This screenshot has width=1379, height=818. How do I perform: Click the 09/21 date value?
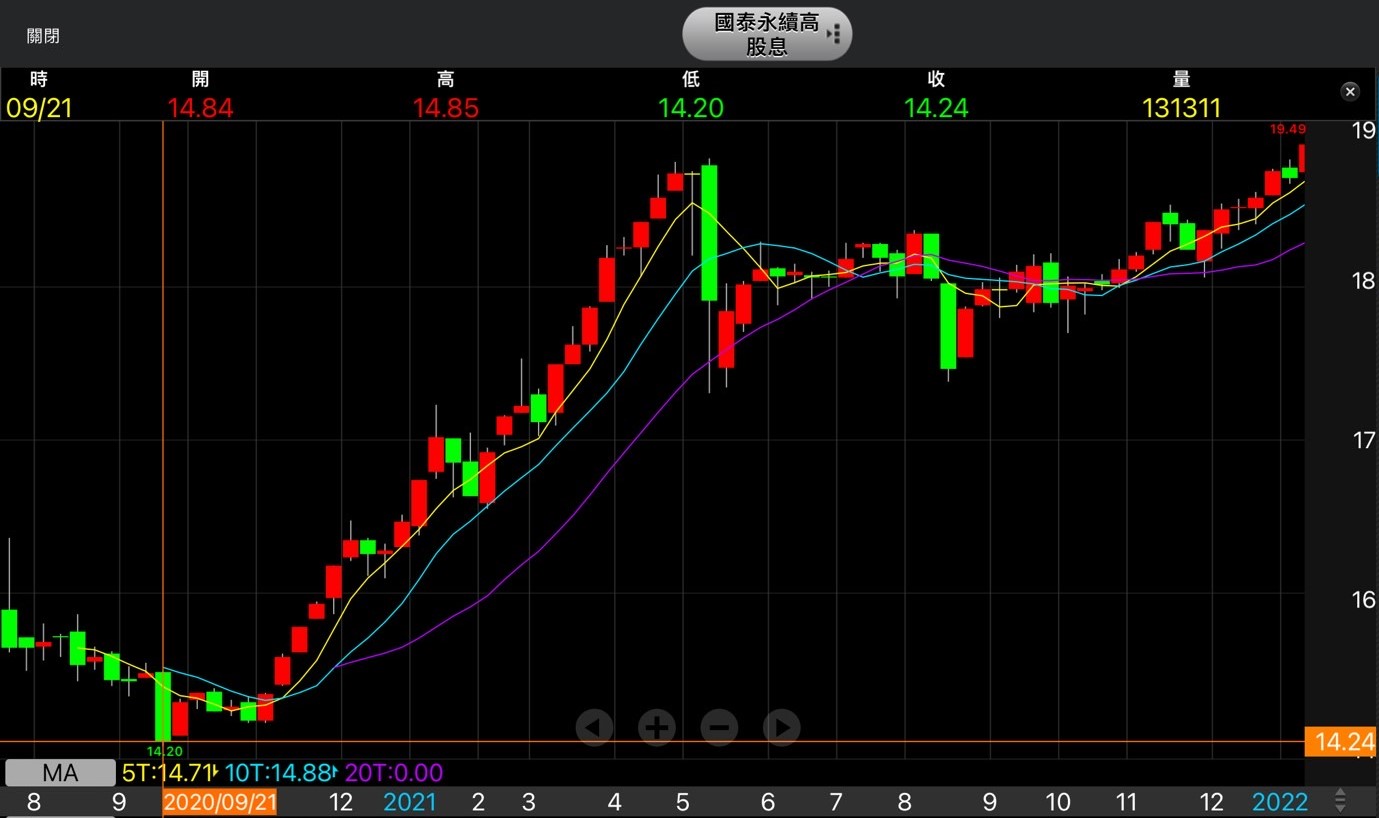[x=39, y=108]
